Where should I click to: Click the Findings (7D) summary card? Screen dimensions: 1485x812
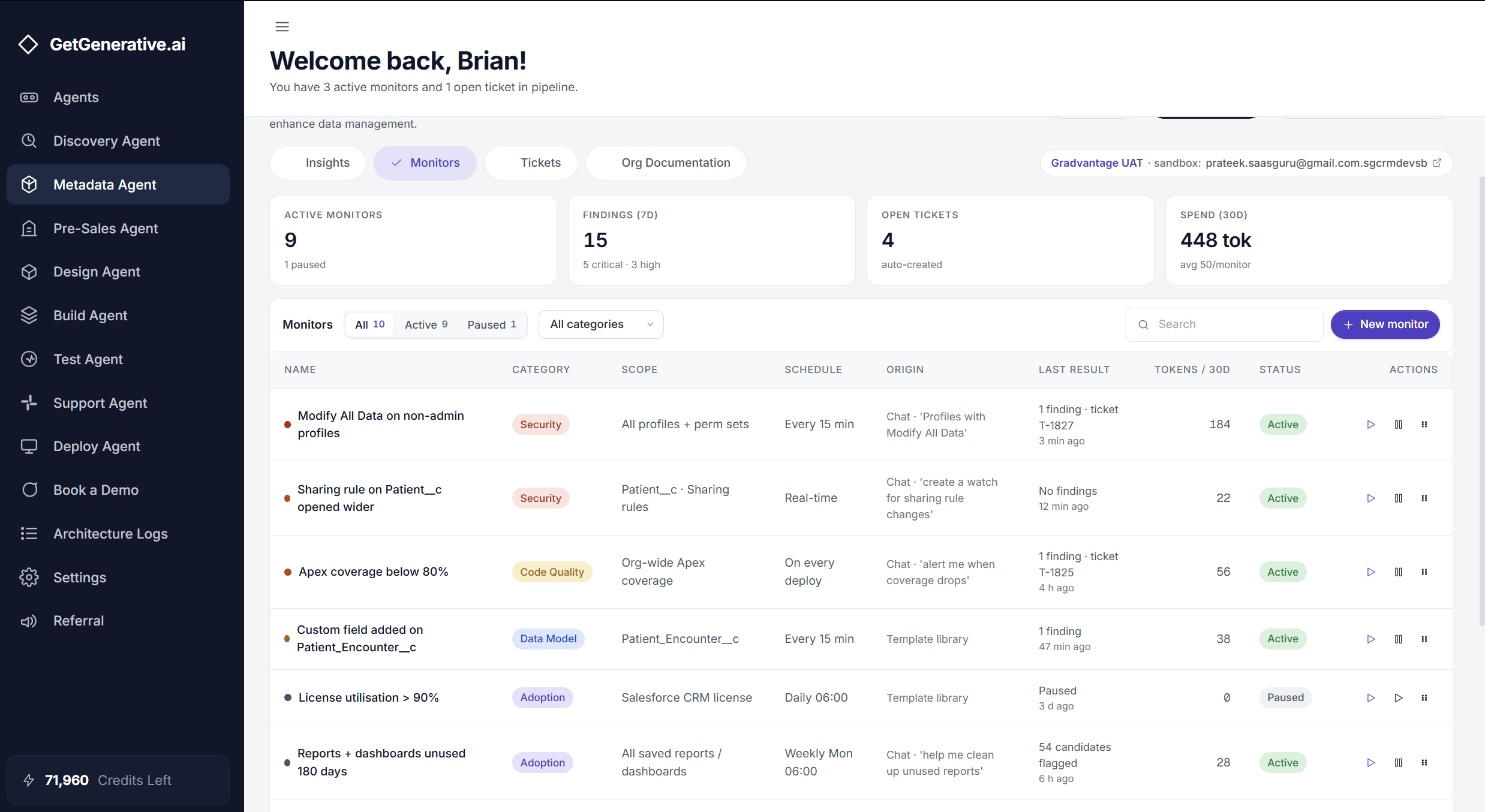pyautogui.click(x=712, y=240)
